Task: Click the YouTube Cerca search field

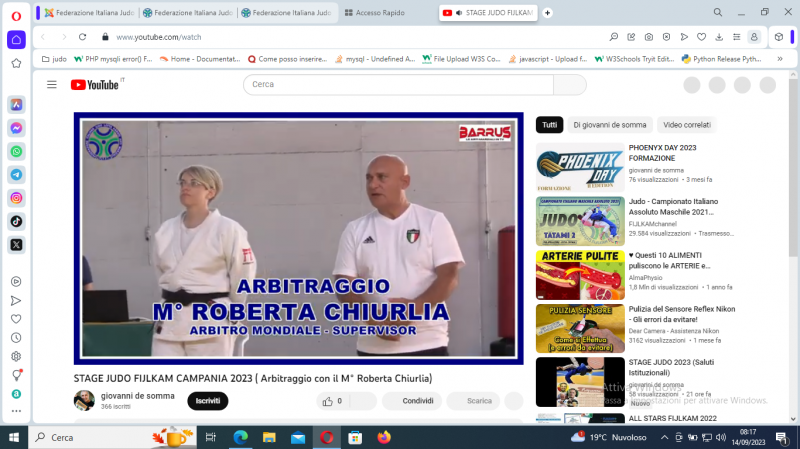Action: click(x=398, y=85)
